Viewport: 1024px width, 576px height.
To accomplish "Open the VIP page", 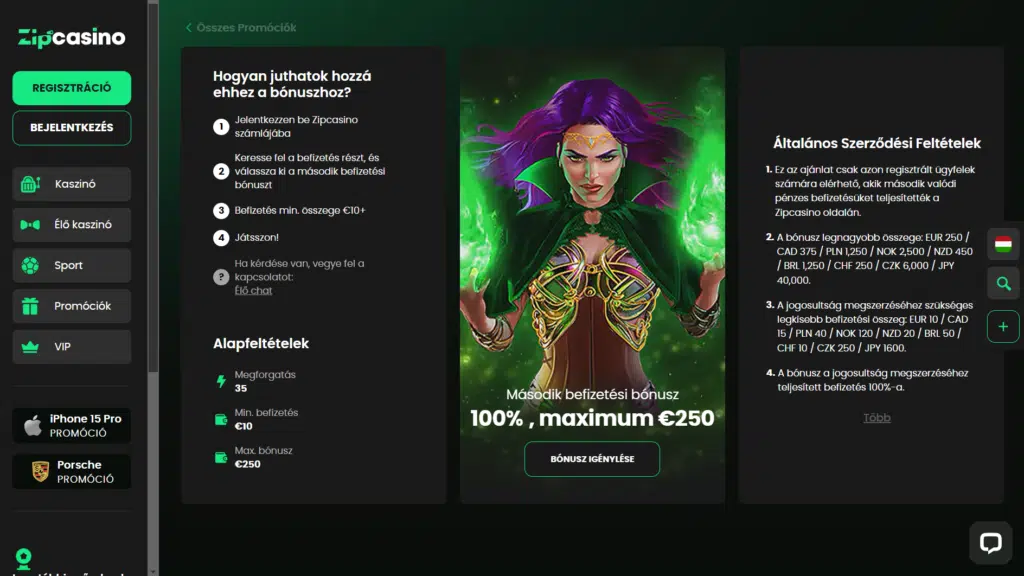I will [x=71, y=347].
